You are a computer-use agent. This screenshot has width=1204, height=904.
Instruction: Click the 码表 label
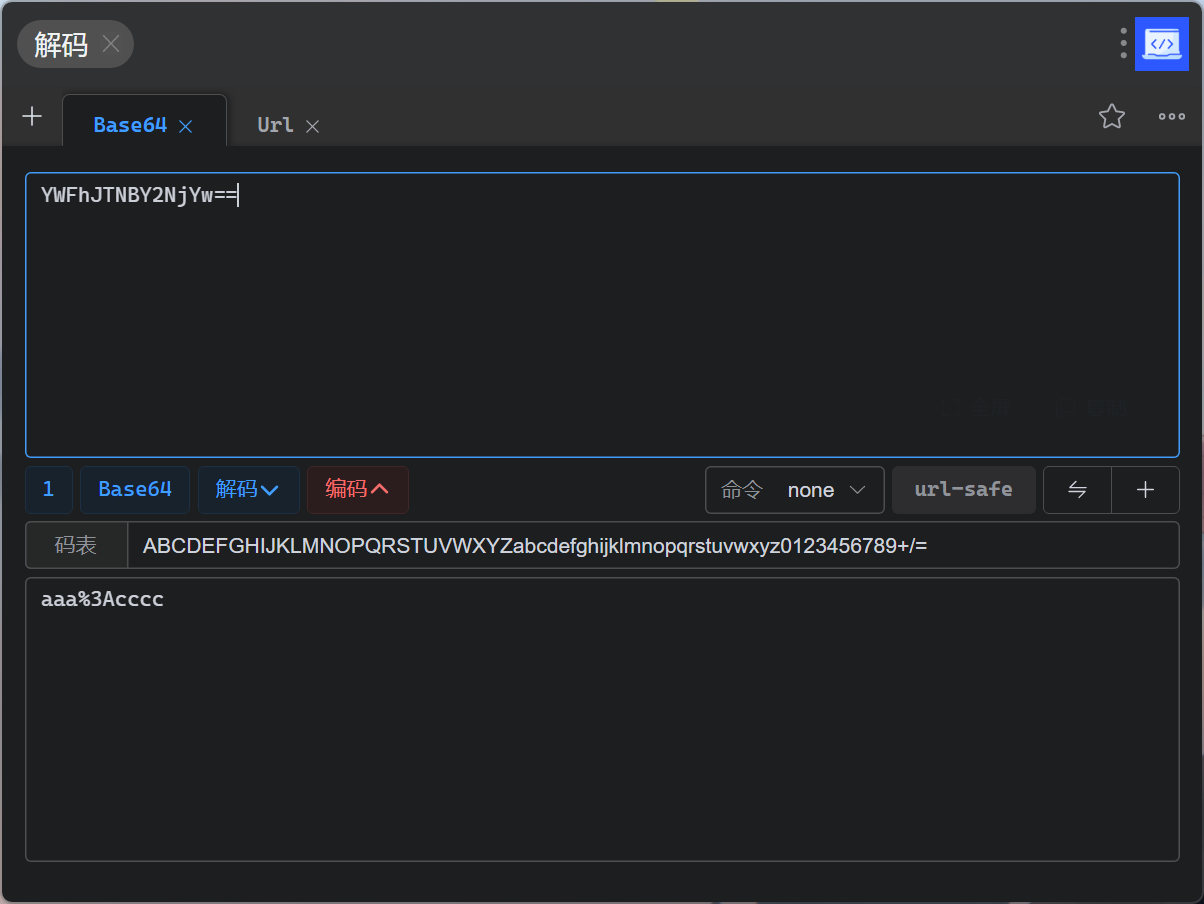click(x=76, y=545)
